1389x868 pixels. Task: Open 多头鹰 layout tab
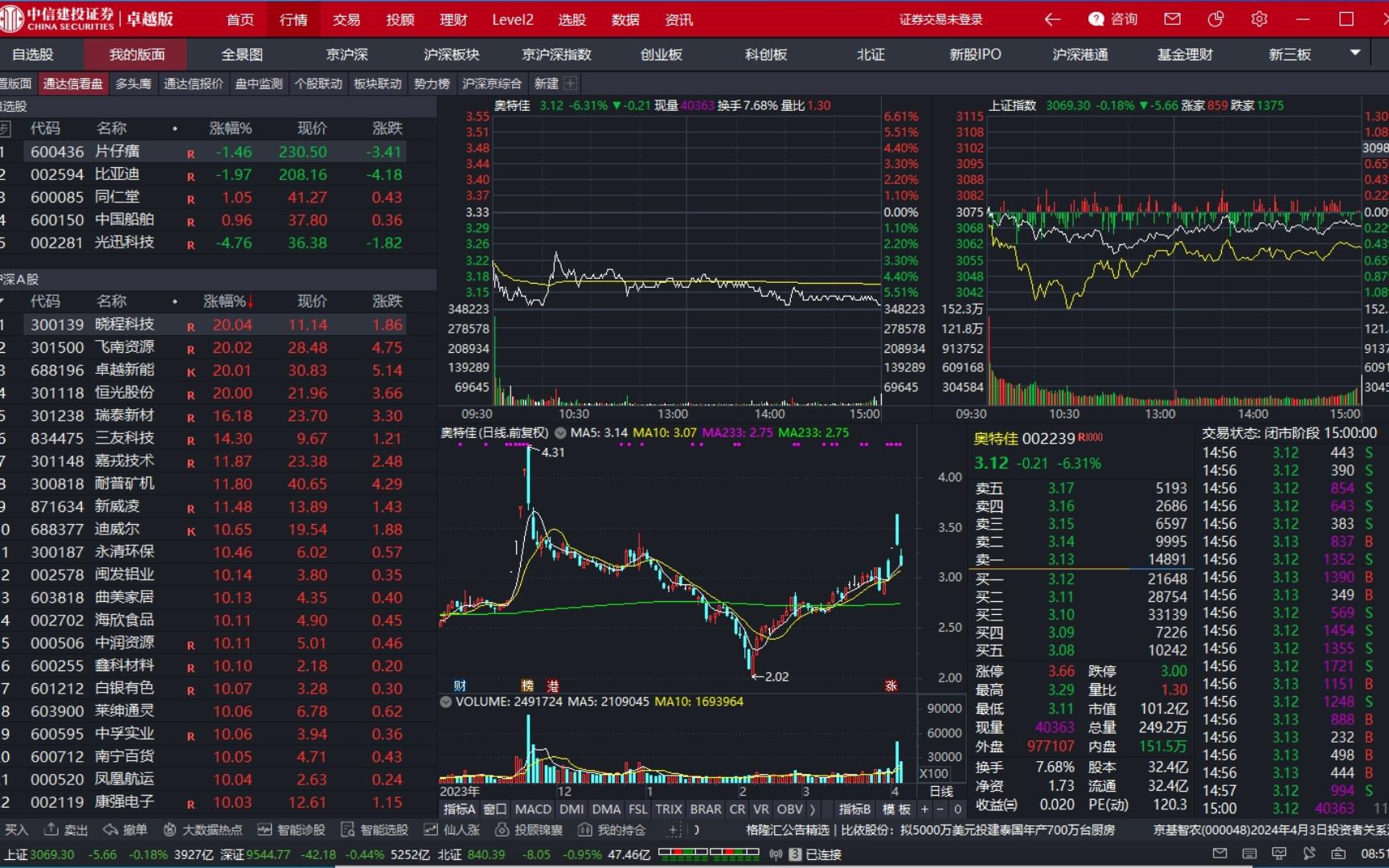(x=133, y=84)
